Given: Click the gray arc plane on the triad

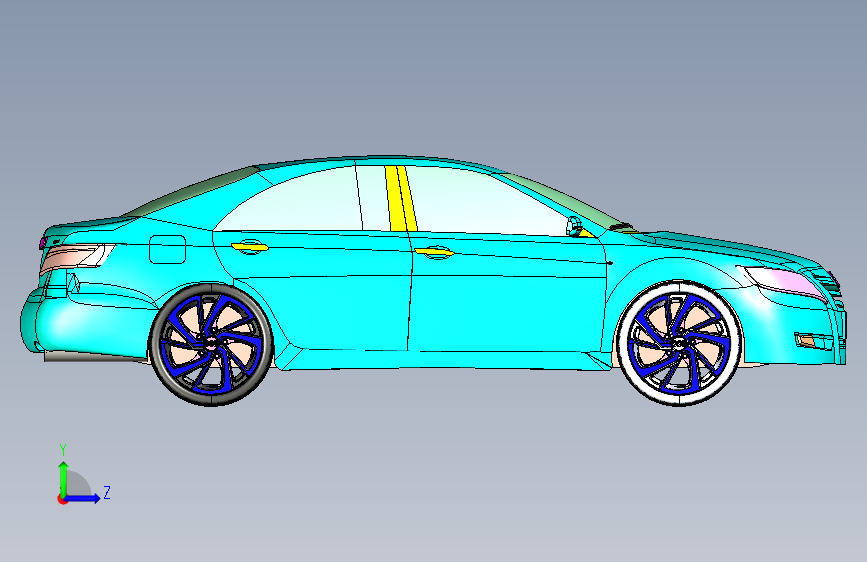Looking at the screenshot, I should pos(79,483).
